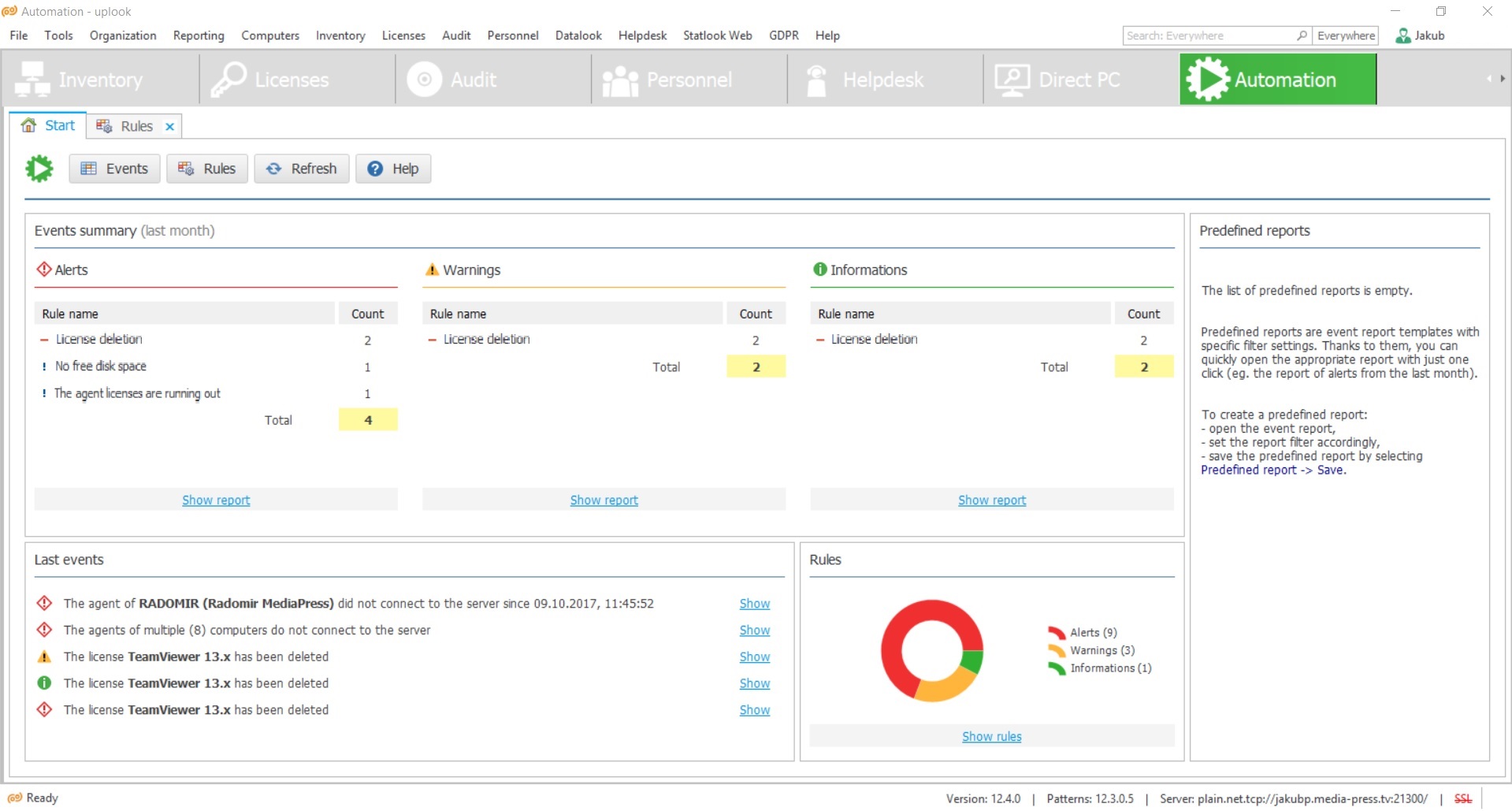Open the Statlook Web menu
Screen dimensions: 1512x811
tap(718, 35)
